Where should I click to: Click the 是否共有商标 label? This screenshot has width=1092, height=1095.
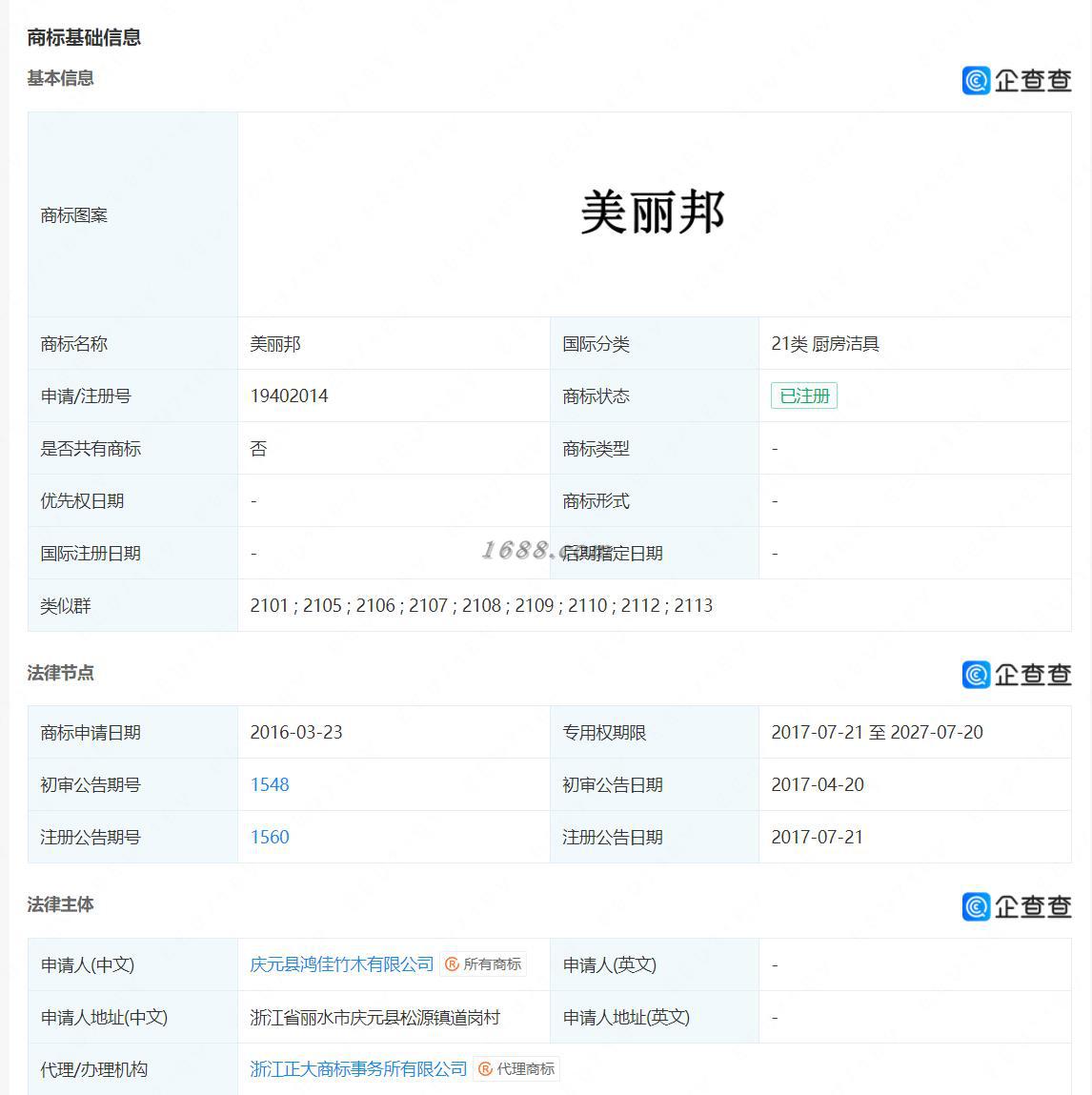click(x=91, y=448)
